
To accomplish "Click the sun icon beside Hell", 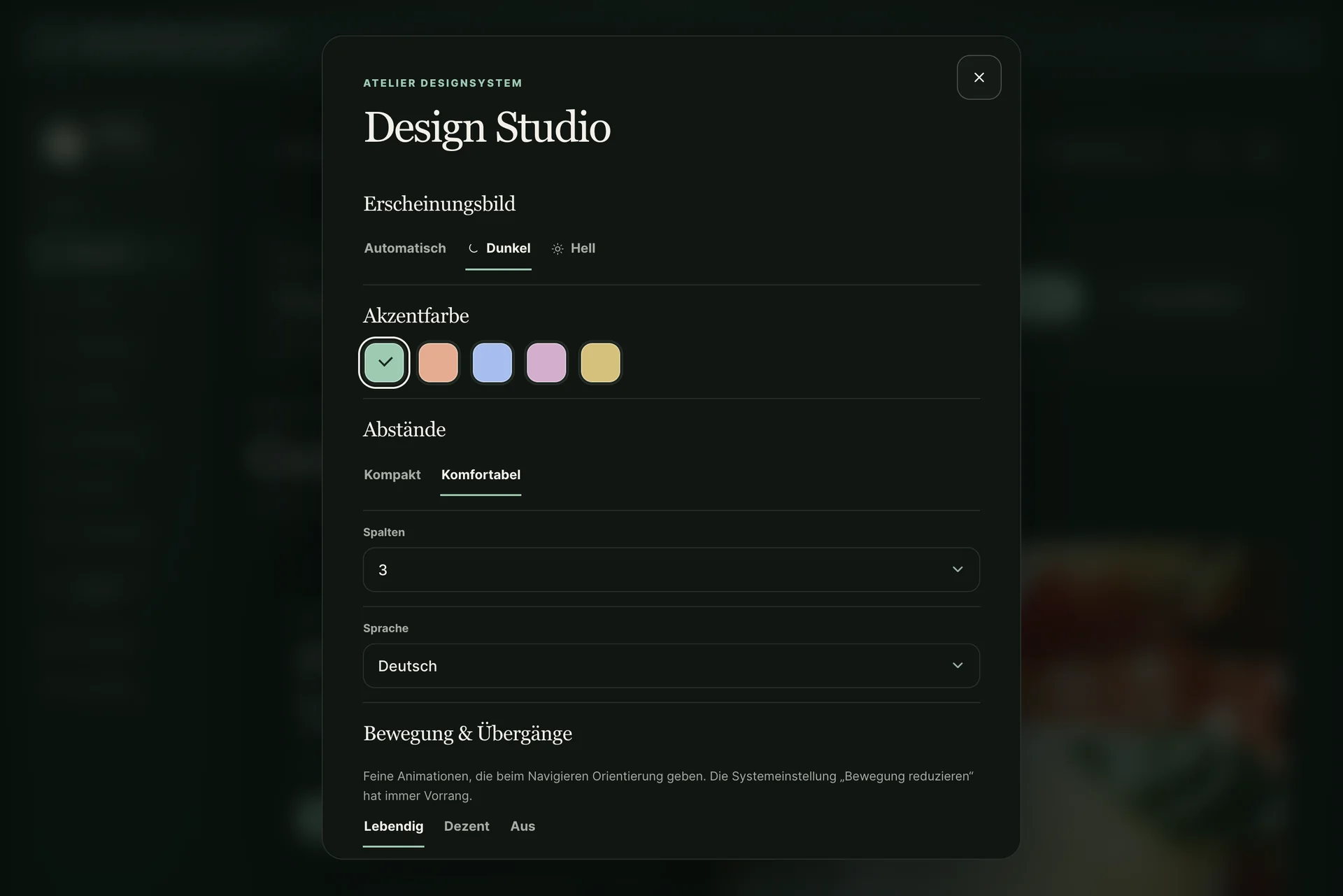I will tap(557, 248).
